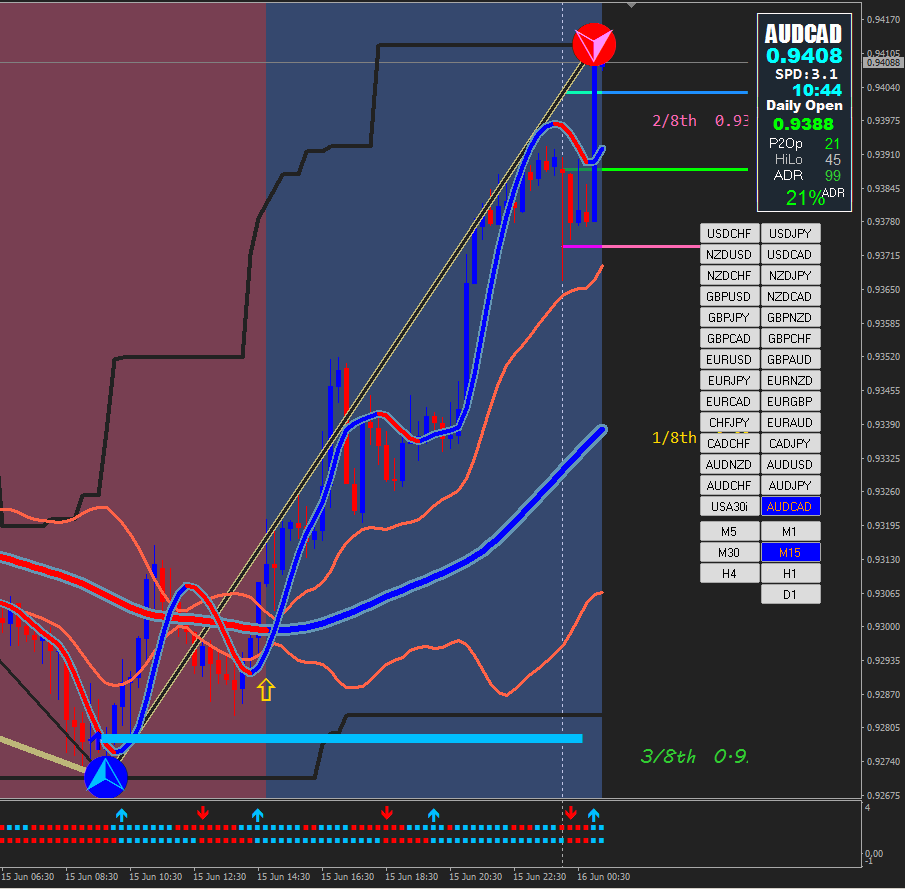Select the H4 timeframe button

[729, 574]
